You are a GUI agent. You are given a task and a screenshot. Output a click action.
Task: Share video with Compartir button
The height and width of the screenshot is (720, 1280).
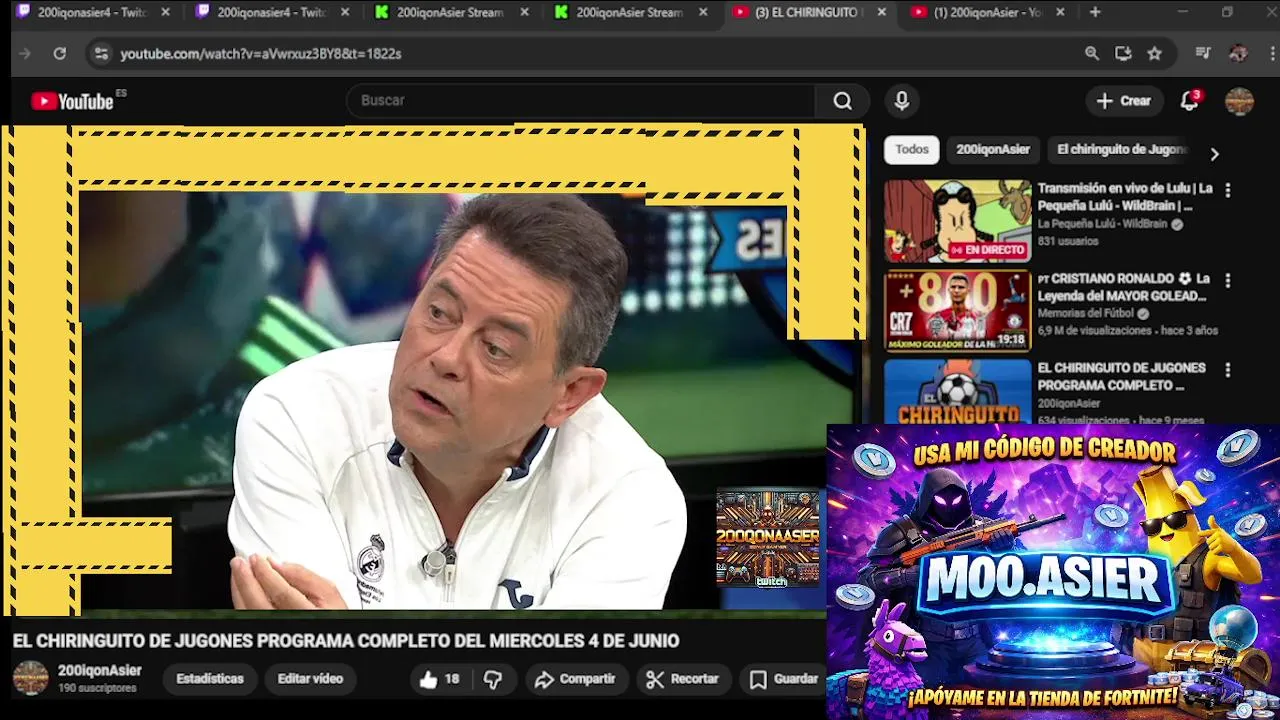tap(575, 679)
